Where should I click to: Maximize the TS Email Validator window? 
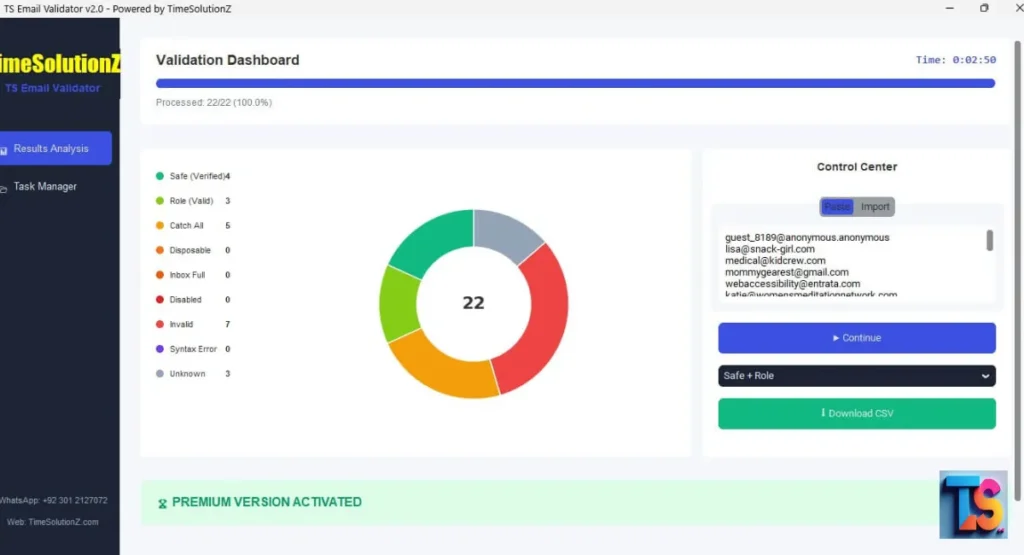984,8
